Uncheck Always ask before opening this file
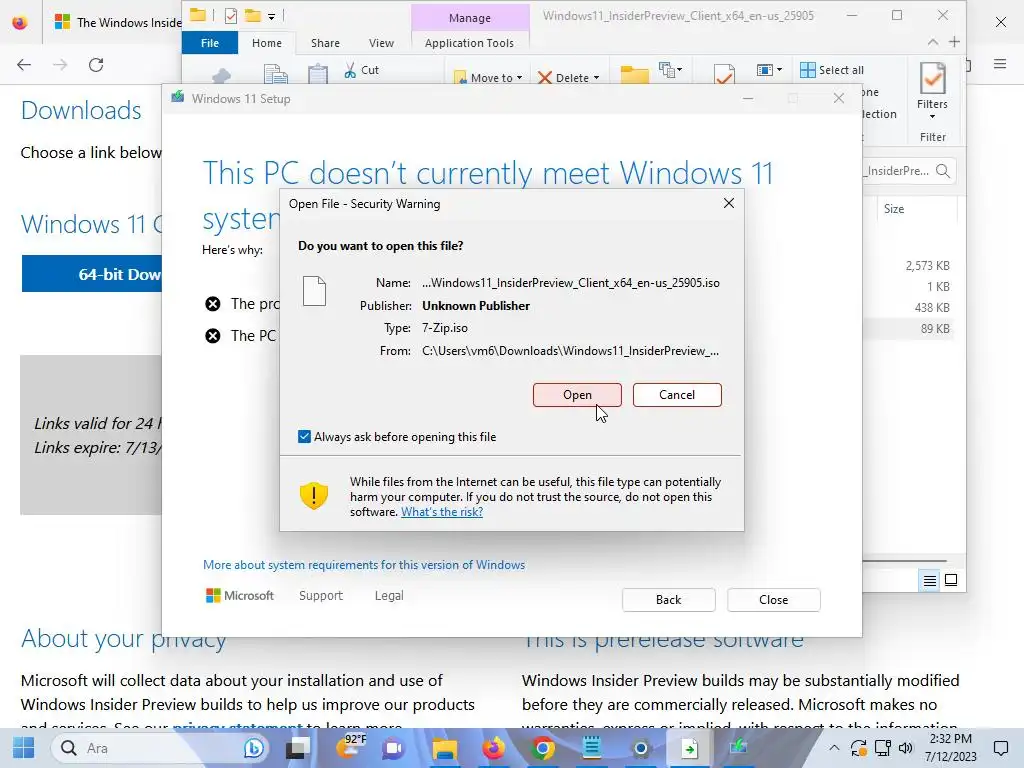Image resolution: width=1024 pixels, height=768 pixels. [304, 436]
